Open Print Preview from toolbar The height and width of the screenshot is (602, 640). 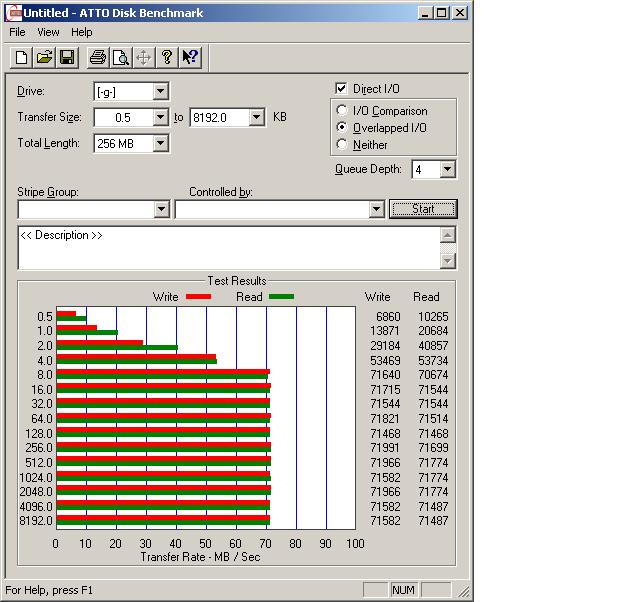pyautogui.click(x=121, y=57)
